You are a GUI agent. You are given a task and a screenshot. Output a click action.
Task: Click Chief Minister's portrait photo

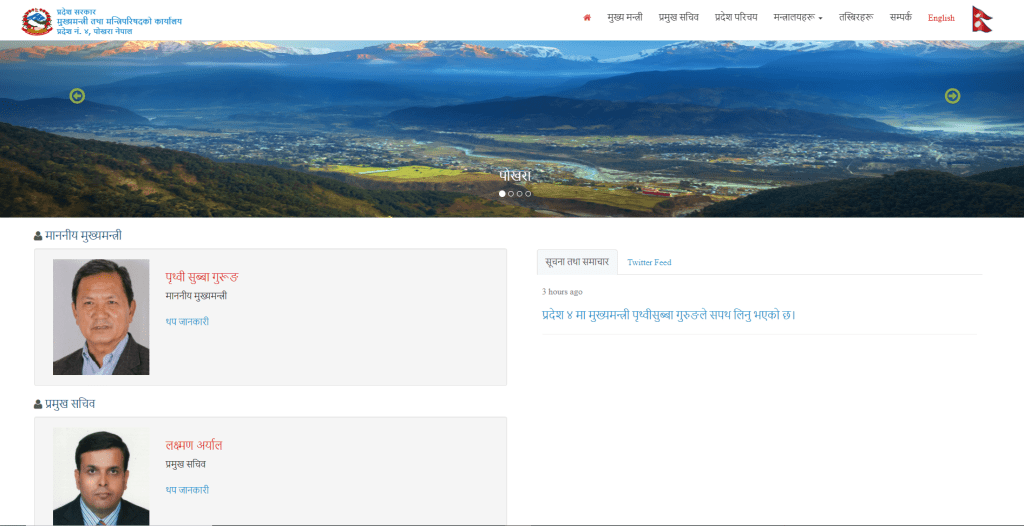(101, 317)
